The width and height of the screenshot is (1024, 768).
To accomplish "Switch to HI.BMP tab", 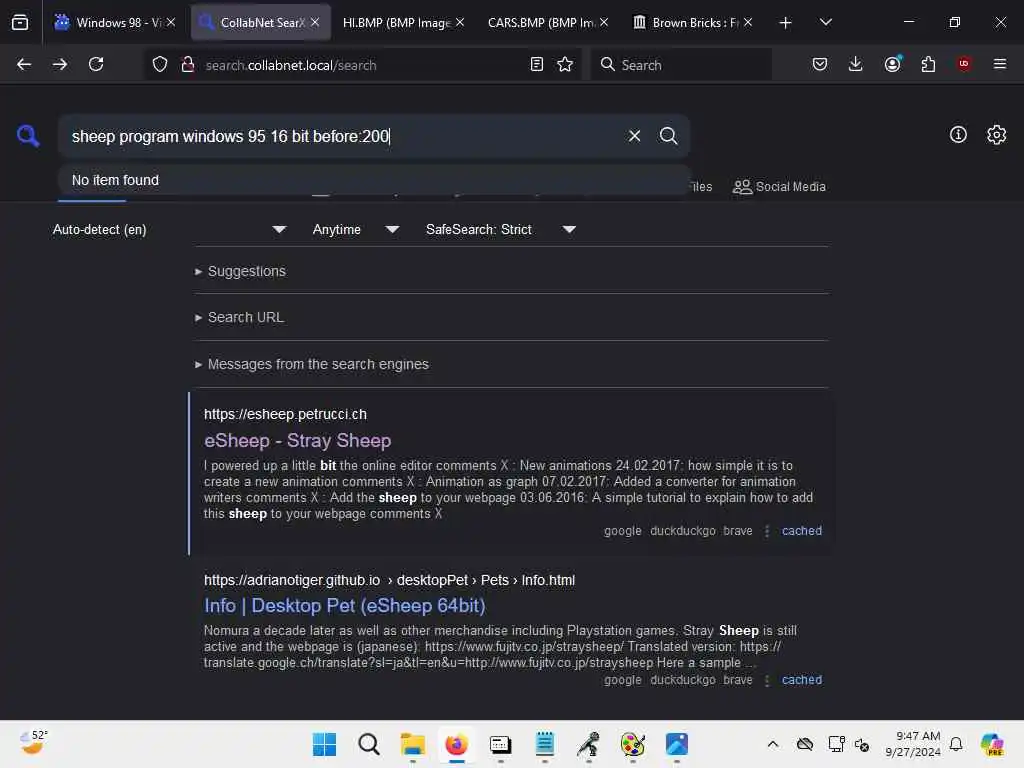I will [396, 23].
